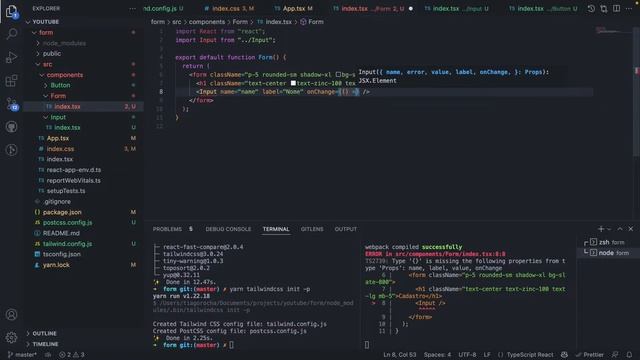Open Explorer more actions ellipsis
Image resolution: width=640 pixels, height=360 pixels.
point(132,9)
